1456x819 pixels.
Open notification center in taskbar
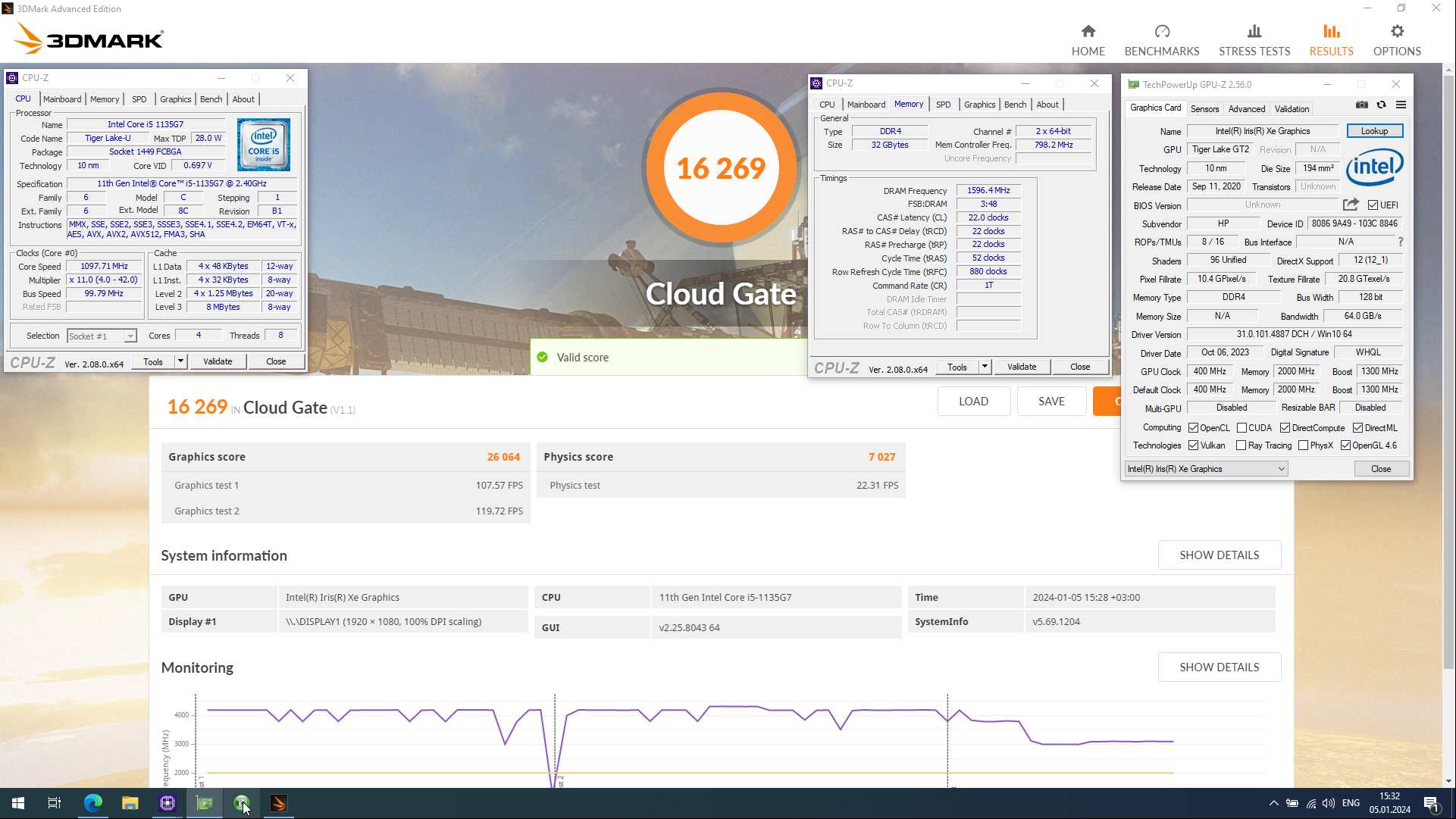(x=1431, y=803)
